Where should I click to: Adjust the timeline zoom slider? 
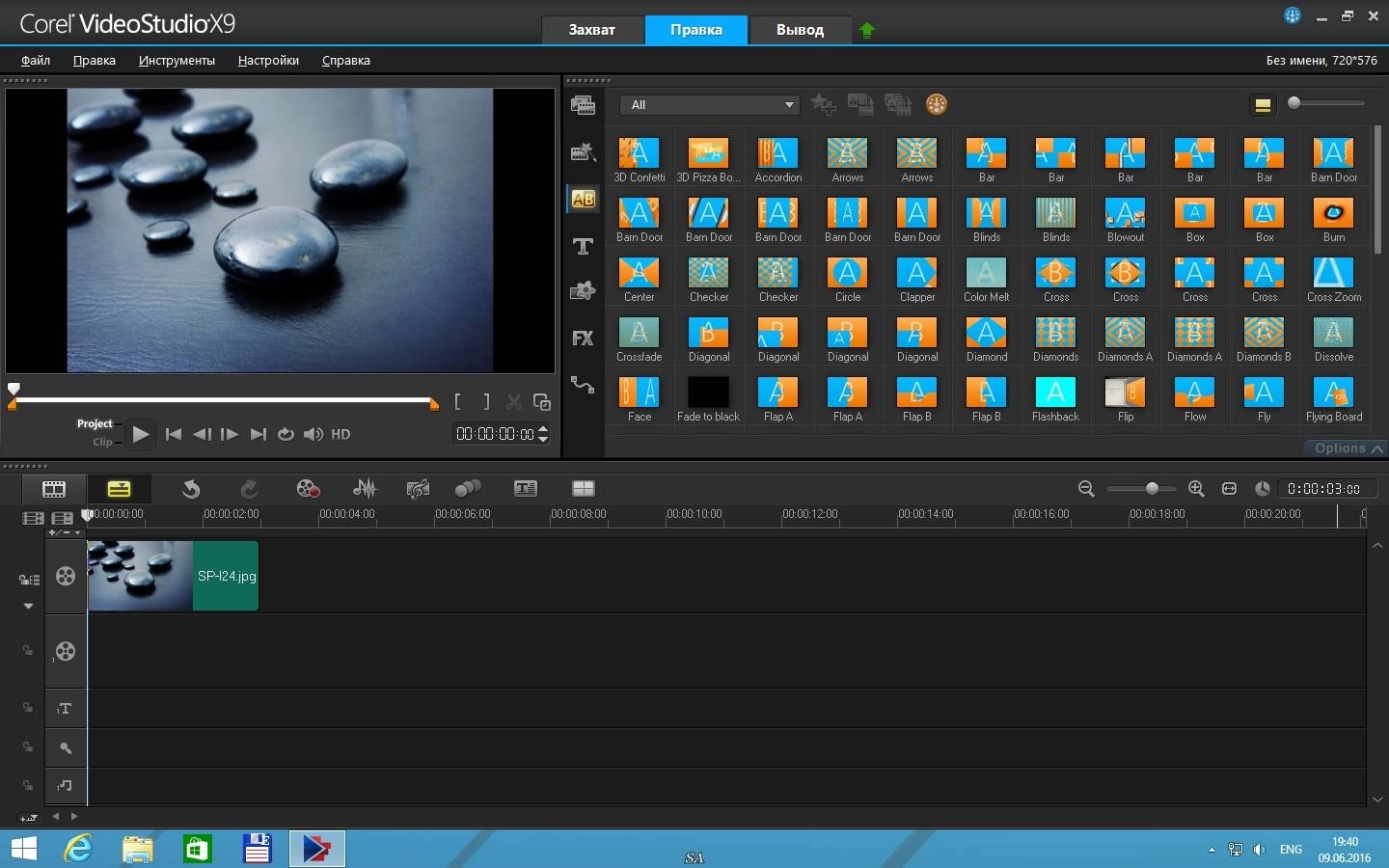pos(1152,489)
